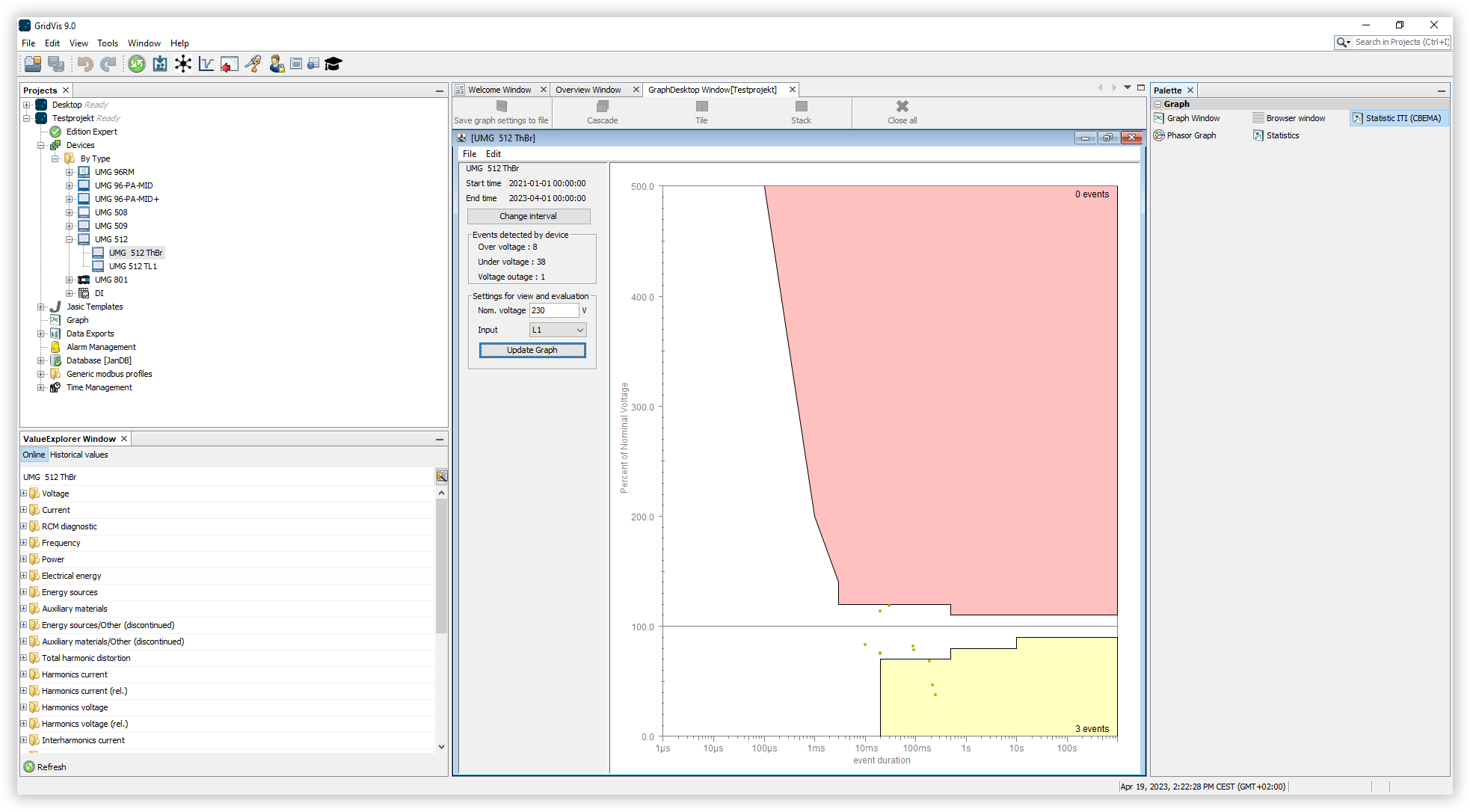Switch to the Overview Window tab
The height and width of the screenshot is (812, 1470).
point(588,90)
